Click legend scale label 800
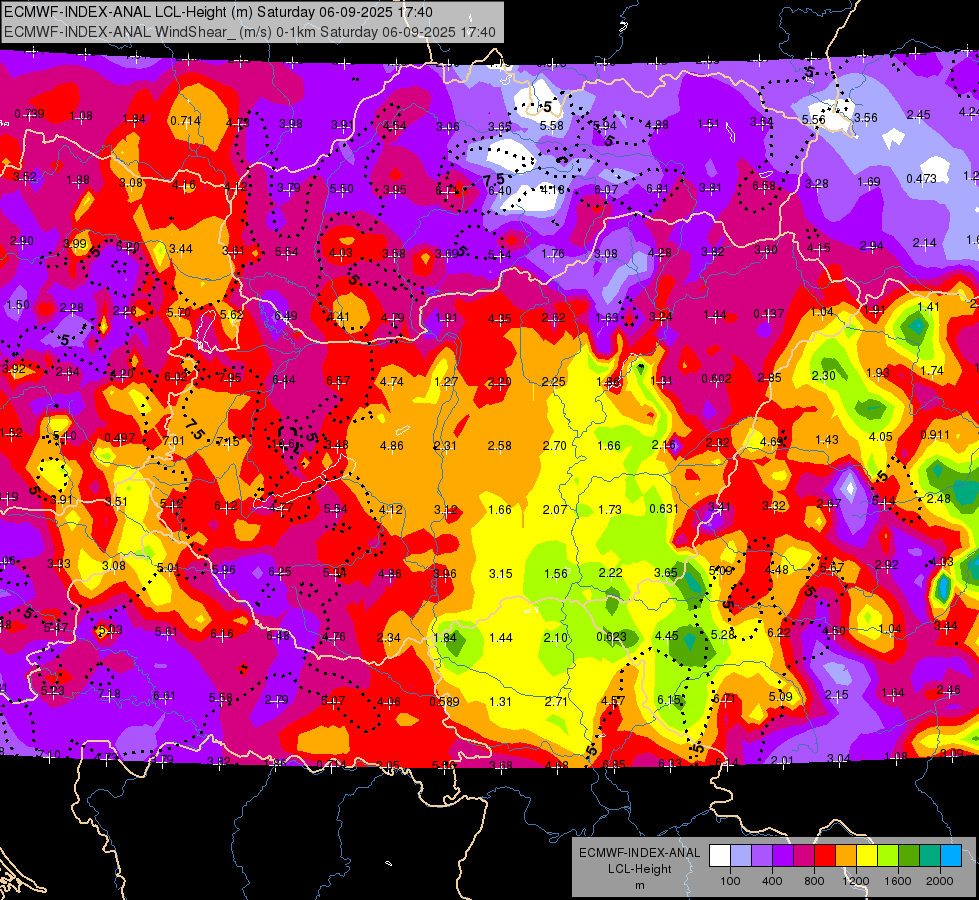 pos(814,881)
